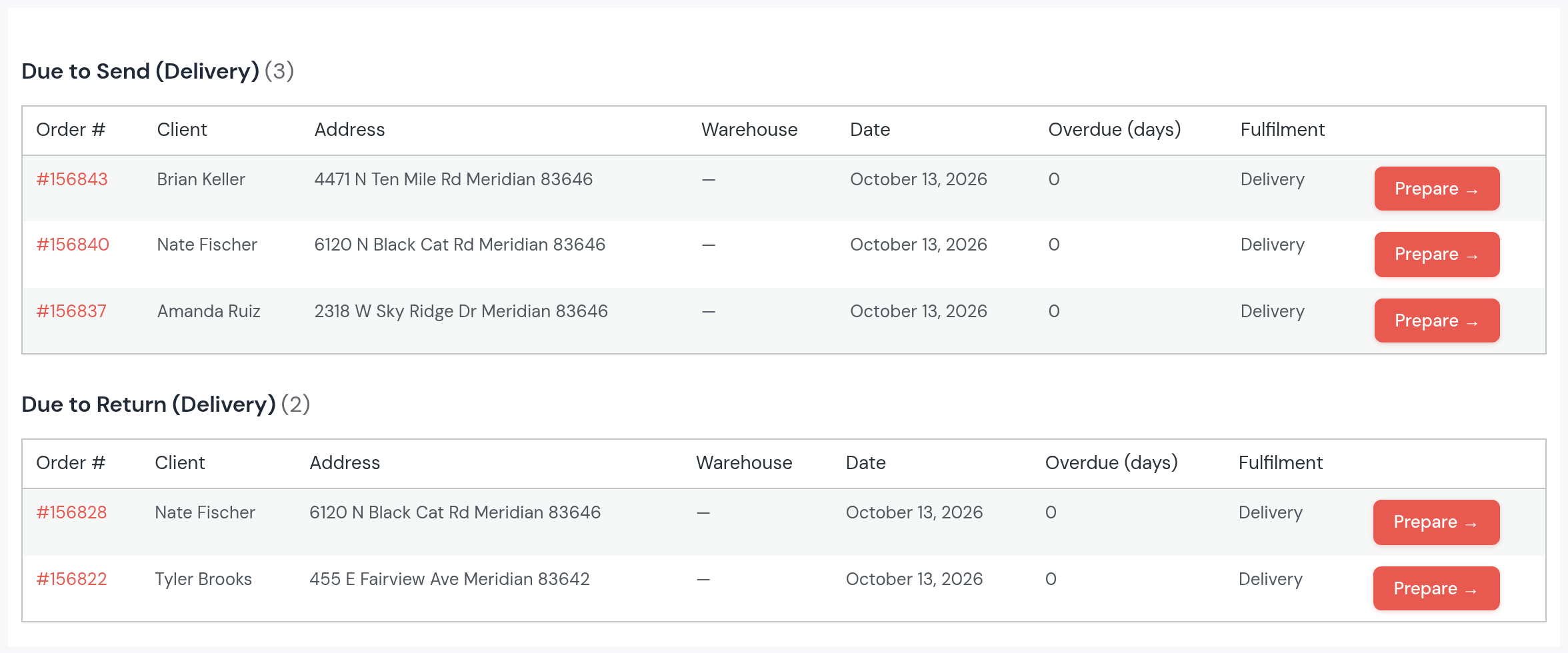This screenshot has height=653, width=1568.
Task: Open order #156840 link
Action: coord(73,245)
